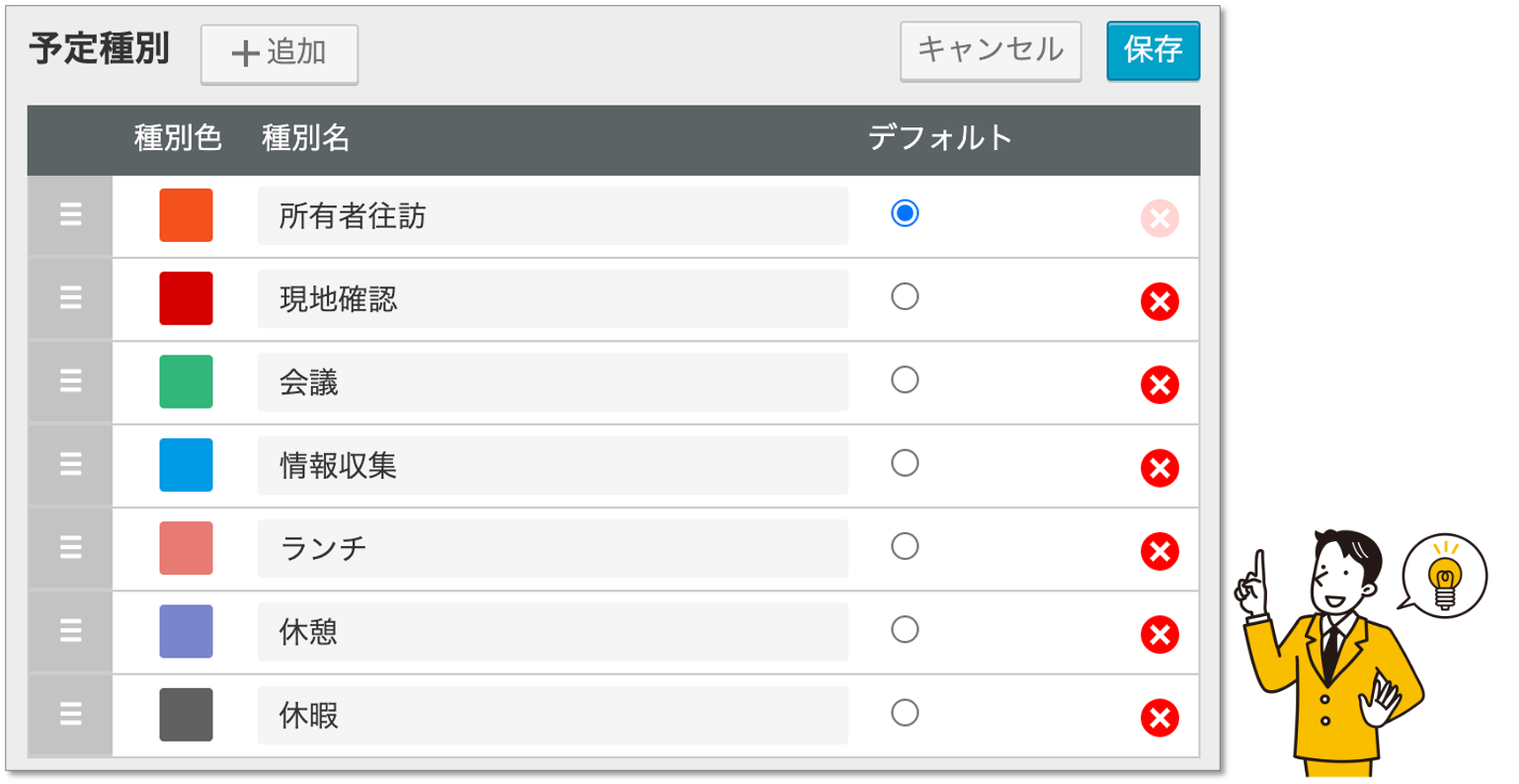Image resolution: width=1519 pixels, height=784 pixels.
Task: Click the red X beside 休暇
Action: (x=1159, y=718)
